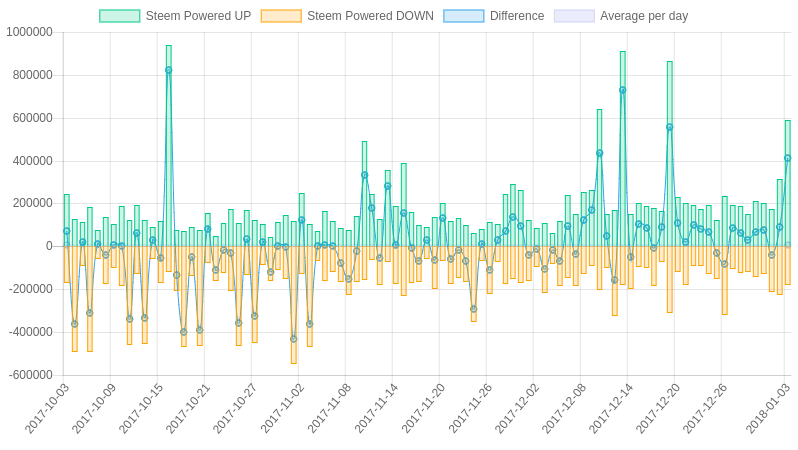Viewport: 798px width, 450px height.
Task: Click the x-axis label 2017-10-15
Action: (140, 408)
